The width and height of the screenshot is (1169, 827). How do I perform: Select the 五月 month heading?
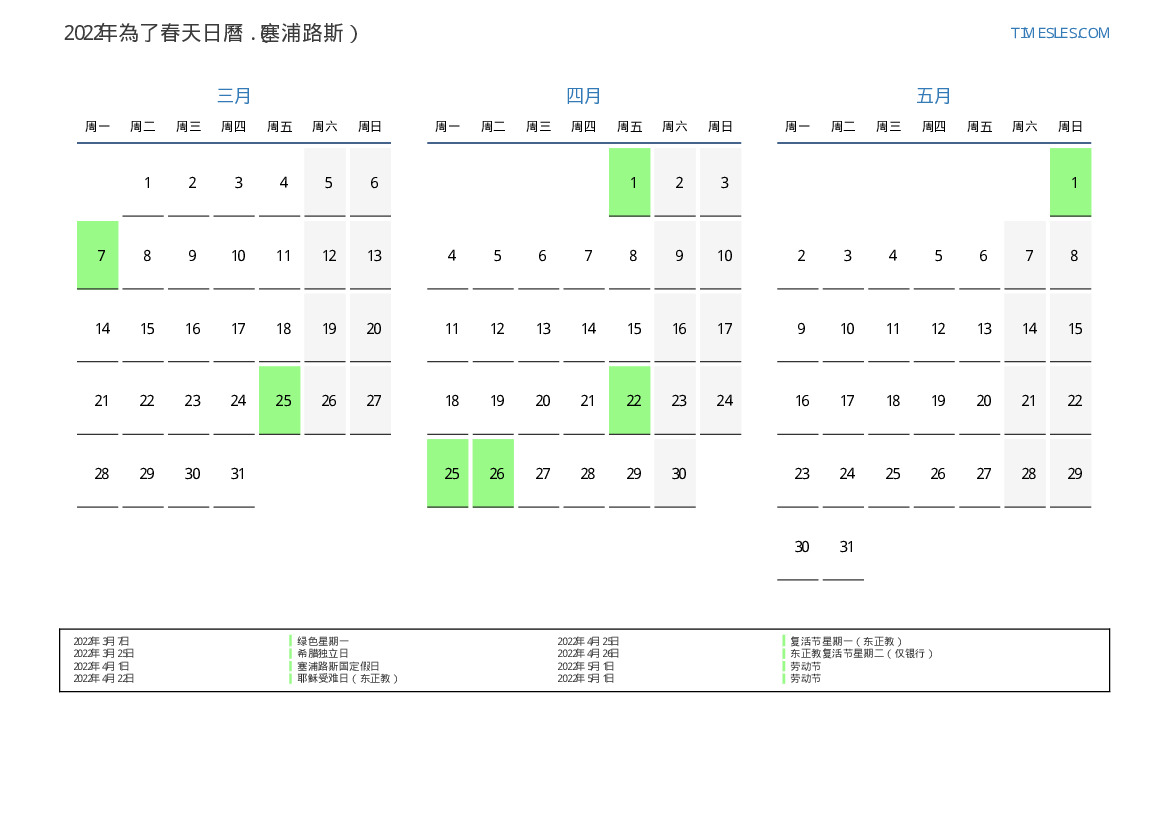934,96
